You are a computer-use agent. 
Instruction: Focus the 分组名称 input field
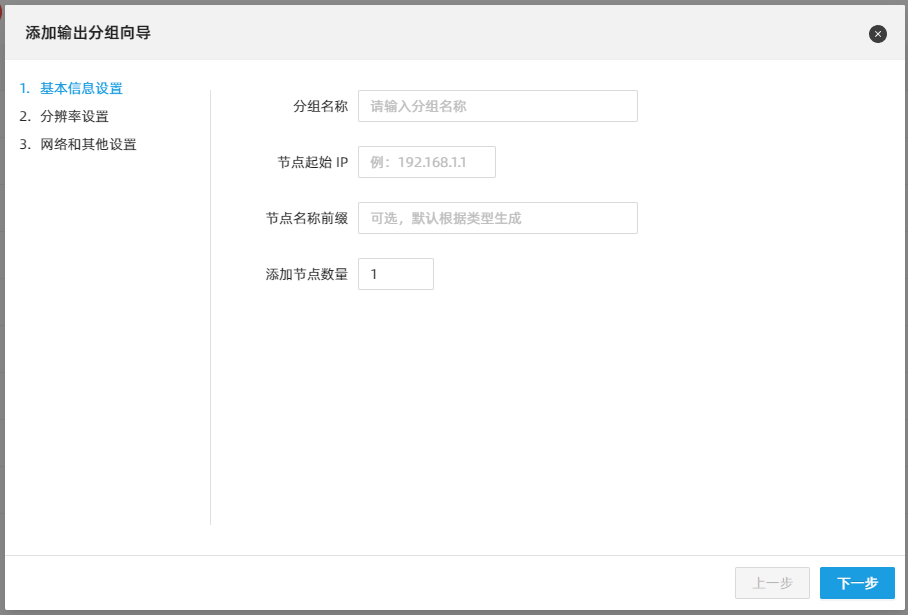click(497, 106)
